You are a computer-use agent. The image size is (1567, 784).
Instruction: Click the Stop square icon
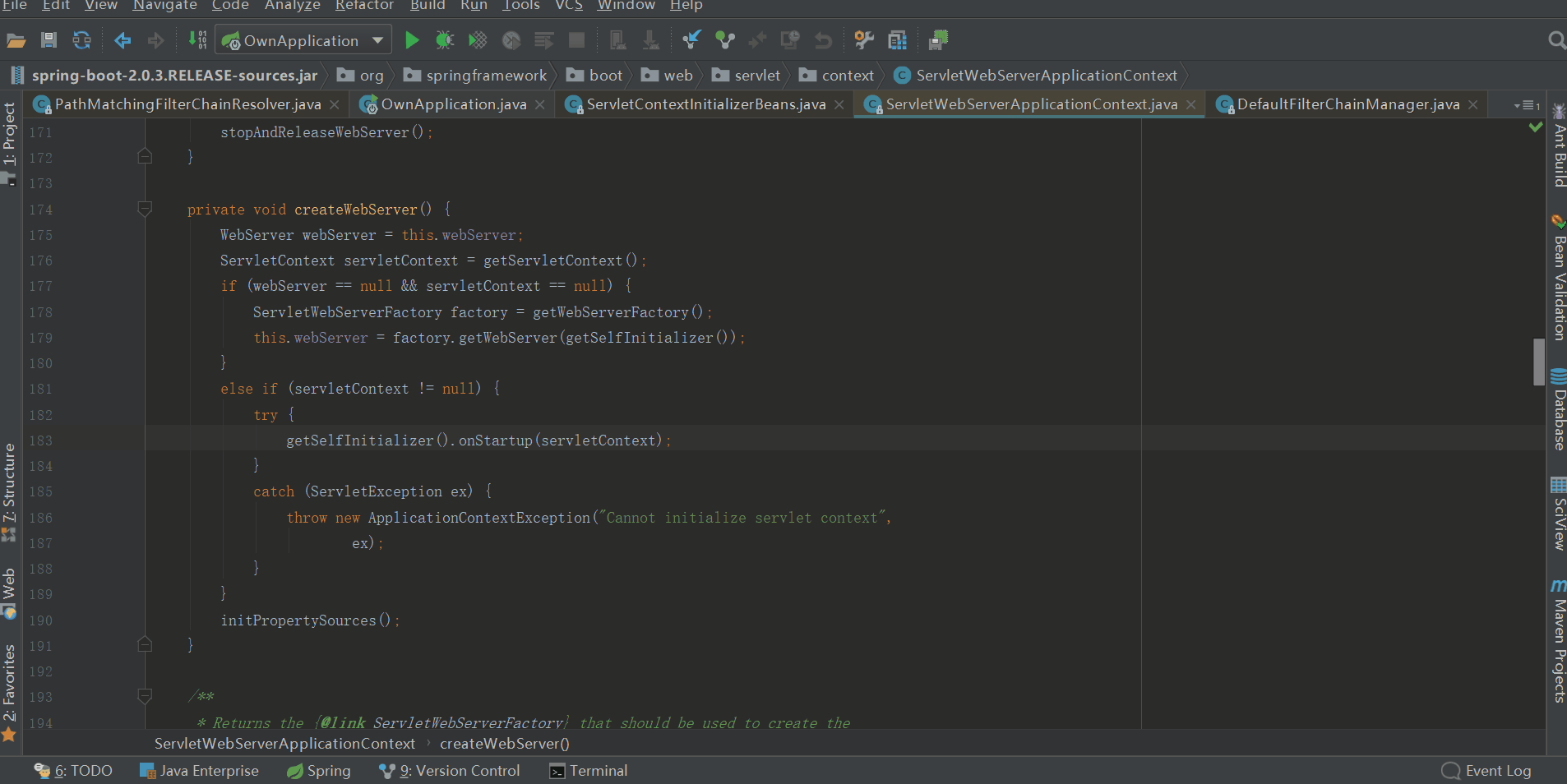(577, 40)
